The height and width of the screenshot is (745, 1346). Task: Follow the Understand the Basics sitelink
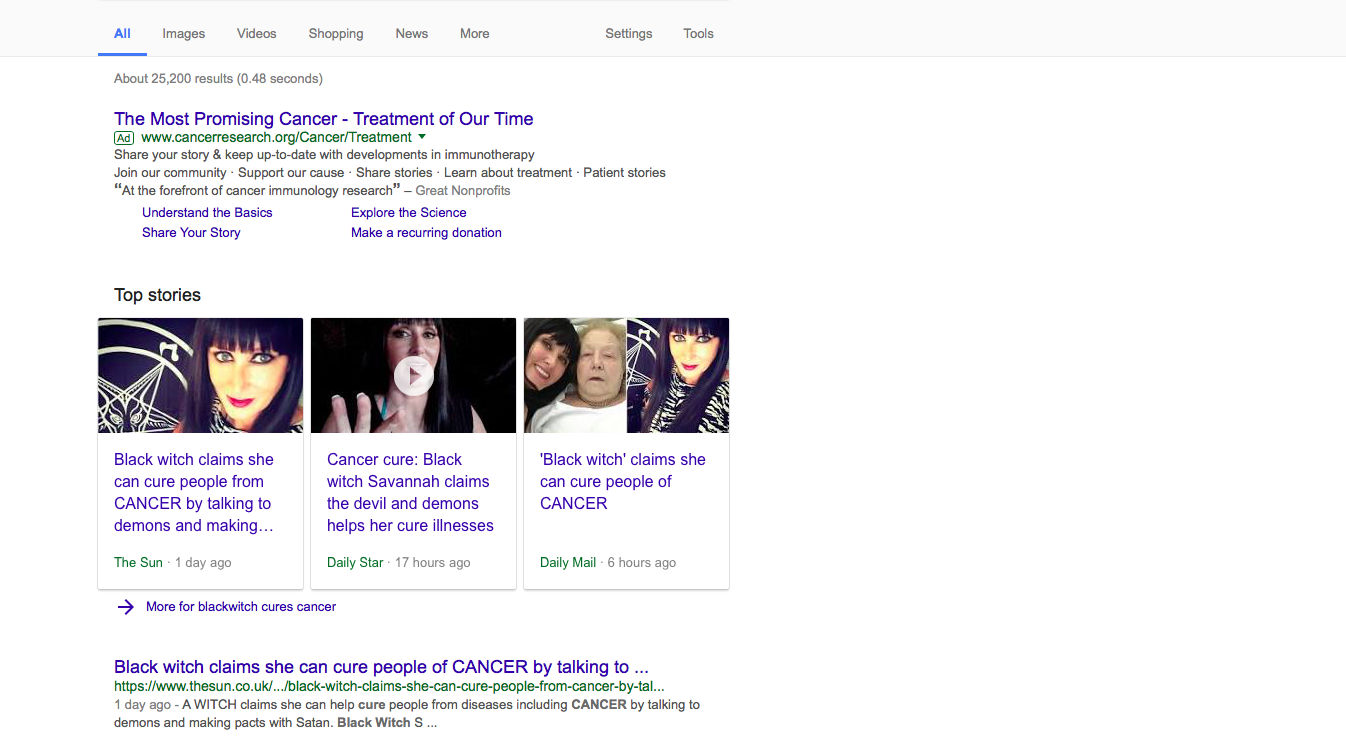coord(207,212)
